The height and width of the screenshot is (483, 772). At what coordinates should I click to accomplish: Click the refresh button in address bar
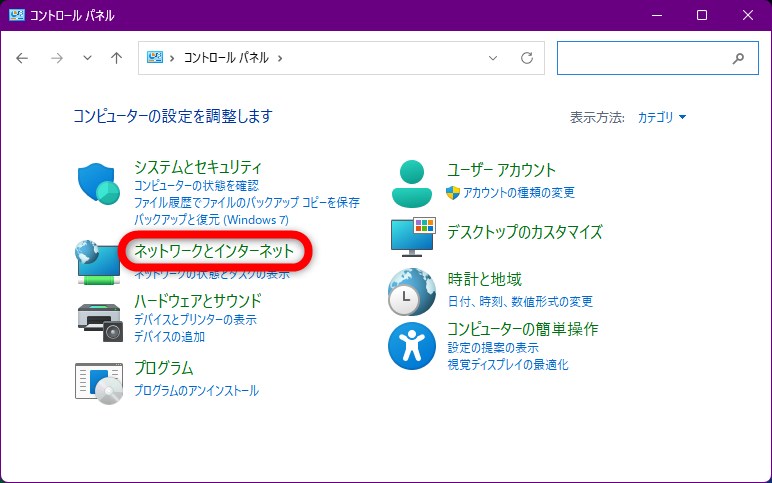527,58
